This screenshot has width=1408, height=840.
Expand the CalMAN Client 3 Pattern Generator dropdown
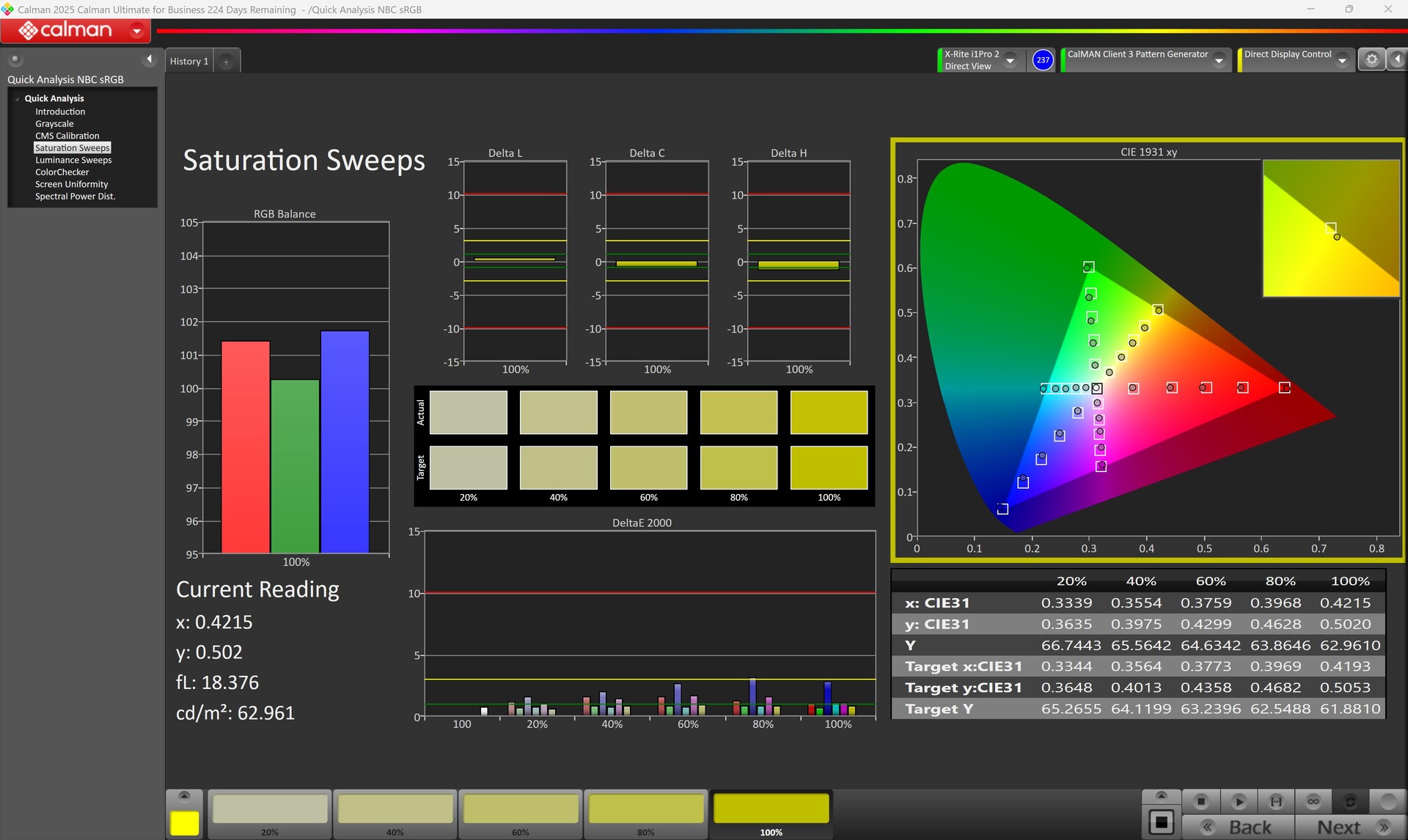(1219, 61)
